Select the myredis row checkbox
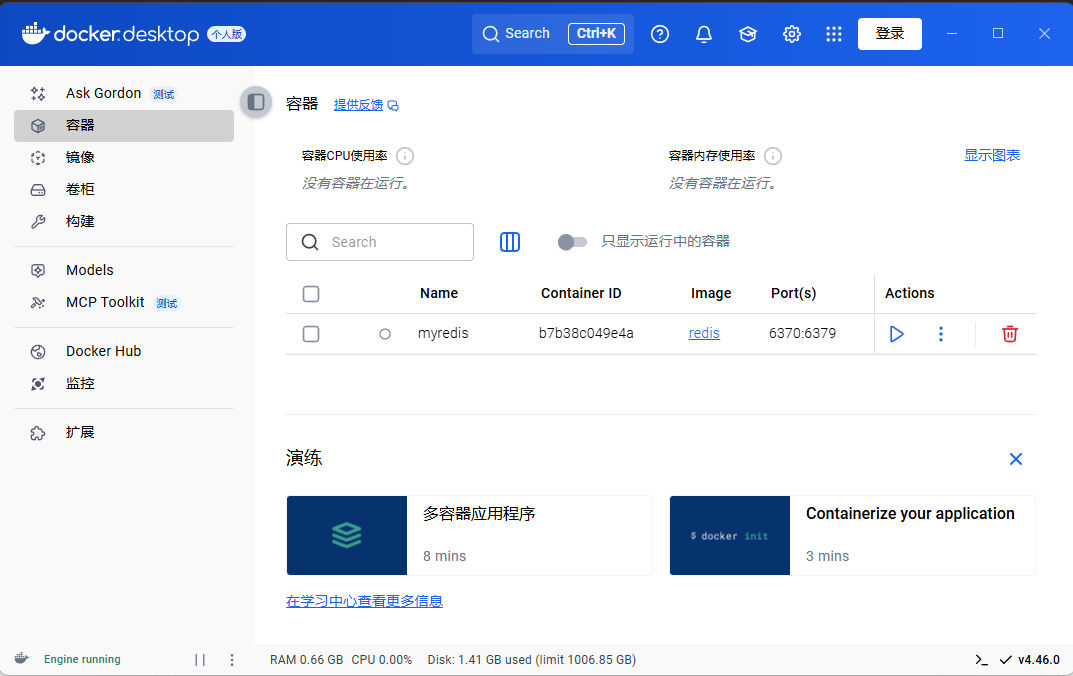 point(311,334)
